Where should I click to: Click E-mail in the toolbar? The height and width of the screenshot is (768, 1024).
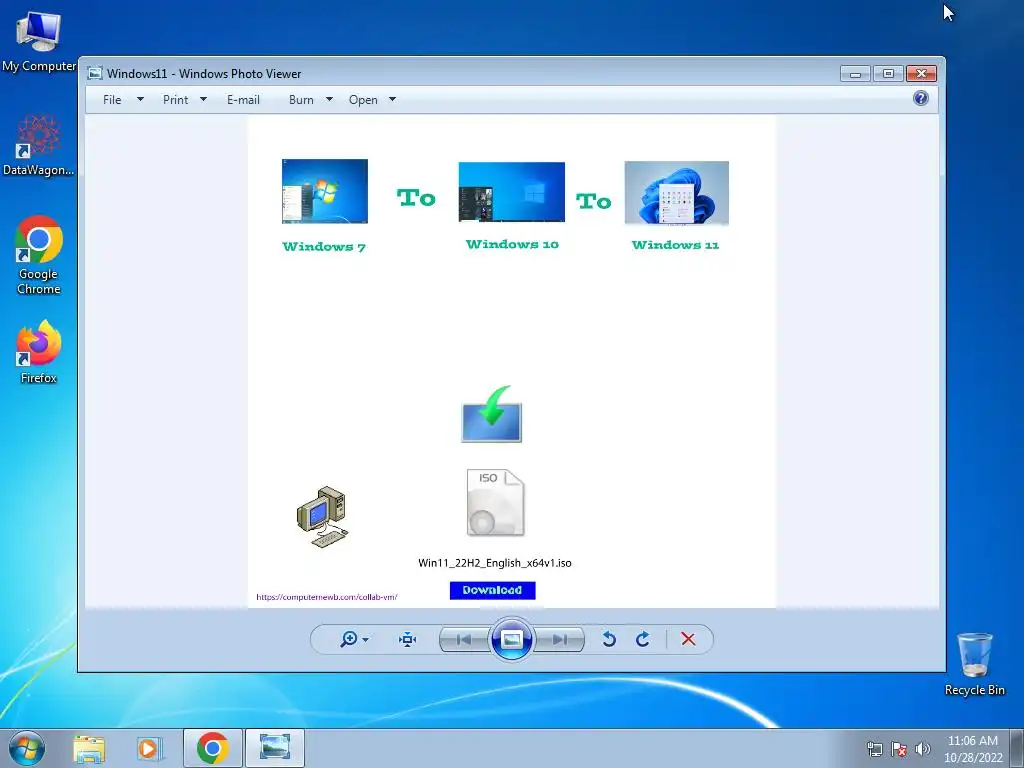point(243,99)
